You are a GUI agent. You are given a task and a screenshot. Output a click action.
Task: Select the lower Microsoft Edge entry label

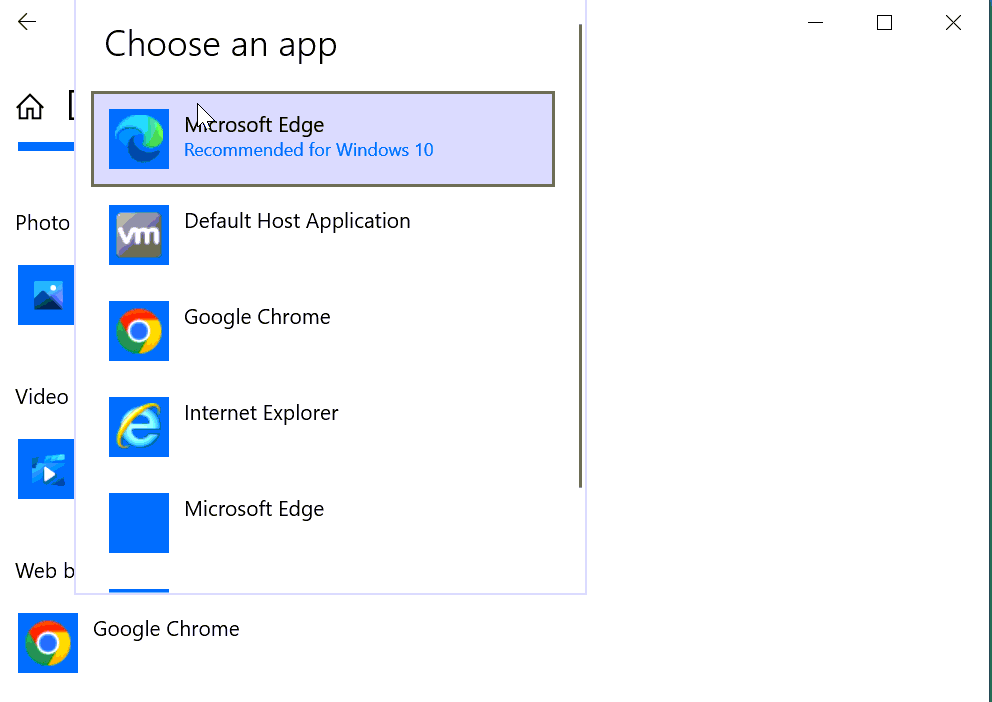254,509
